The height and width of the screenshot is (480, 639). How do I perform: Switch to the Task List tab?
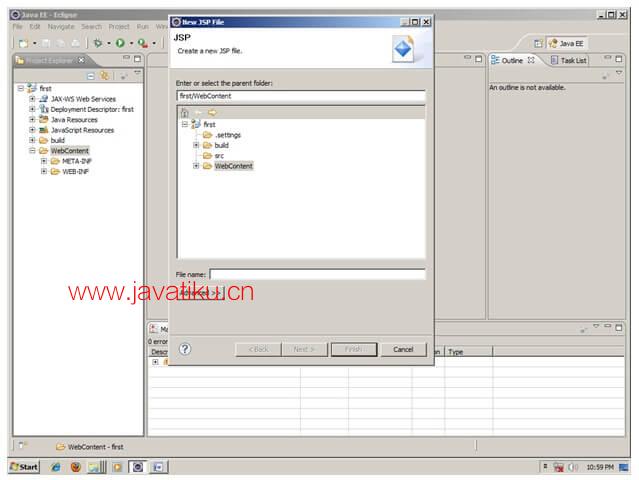point(569,60)
